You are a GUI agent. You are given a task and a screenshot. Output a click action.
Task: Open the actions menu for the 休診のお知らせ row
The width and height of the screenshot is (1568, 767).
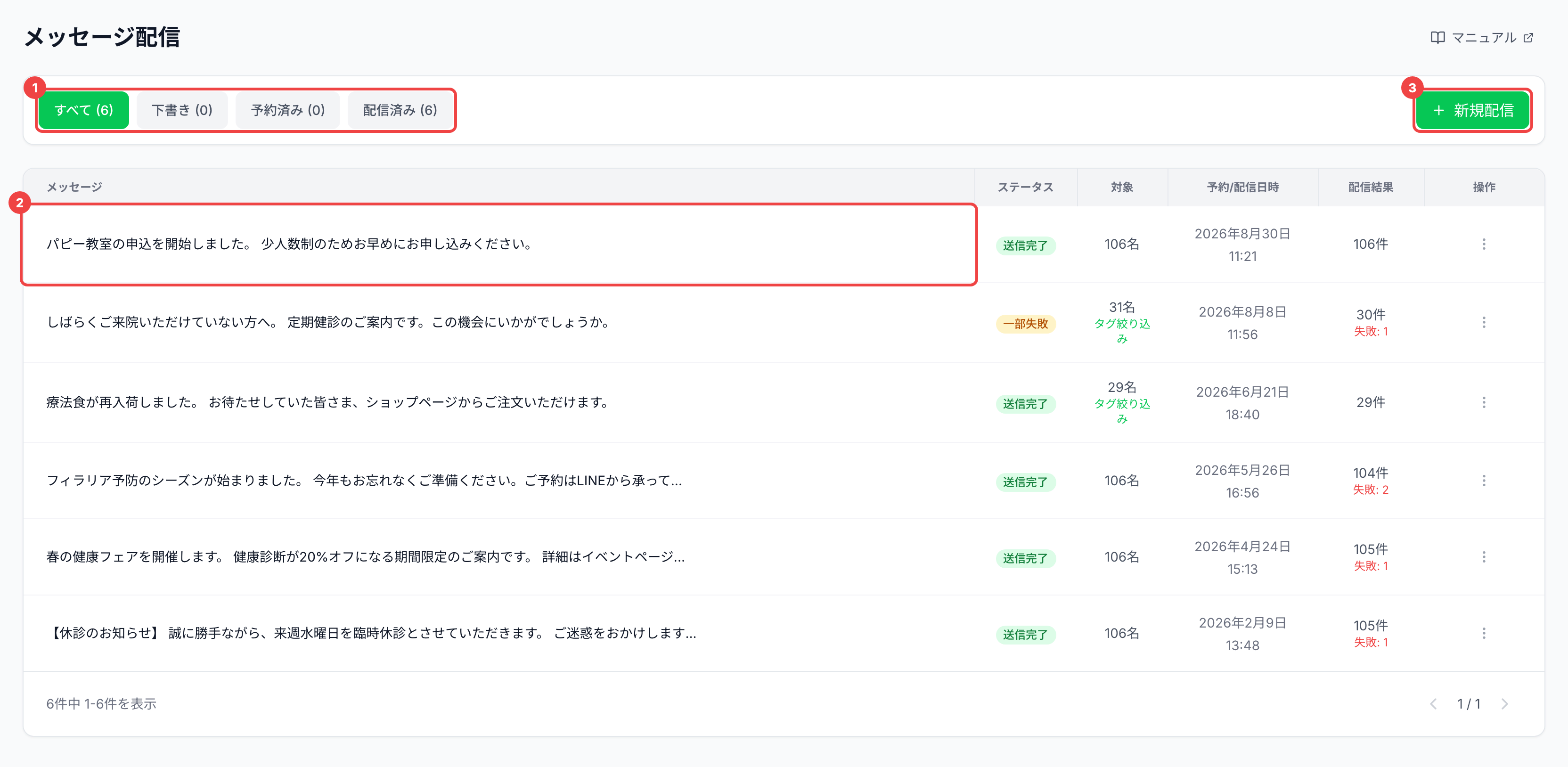tap(1483, 633)
